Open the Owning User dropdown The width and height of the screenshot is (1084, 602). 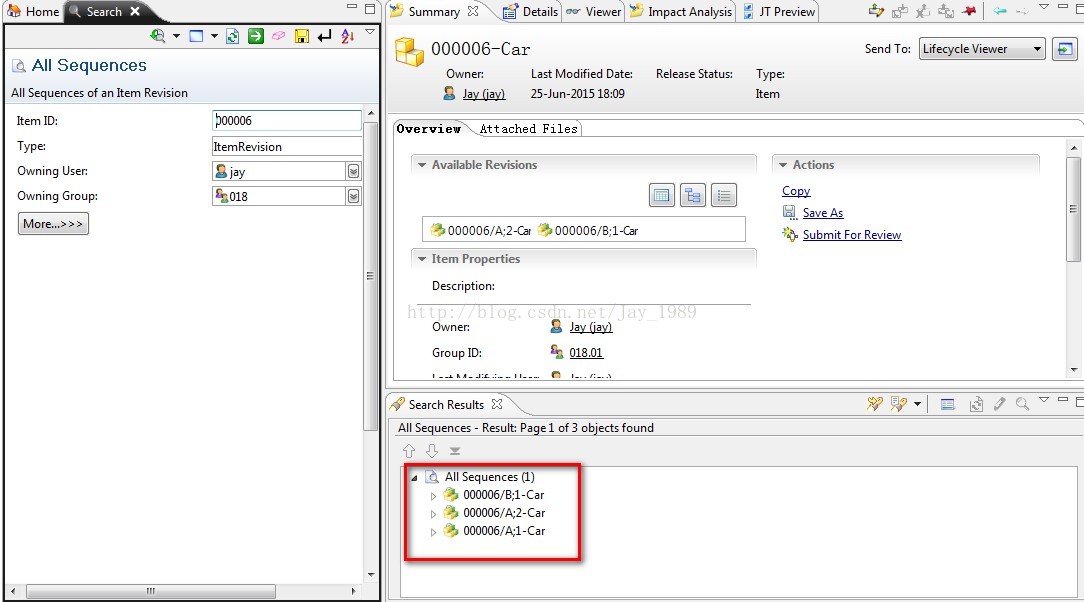coord(353,171)
